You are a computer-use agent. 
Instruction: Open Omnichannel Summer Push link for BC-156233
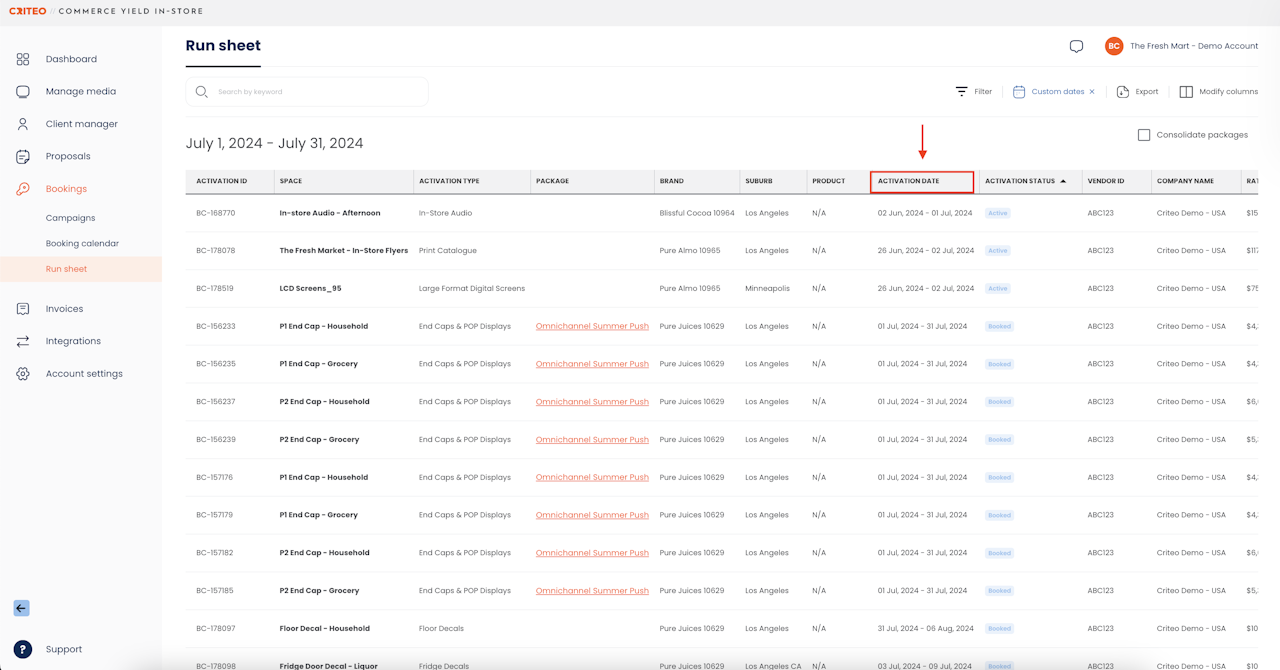(x=592, y=326)
